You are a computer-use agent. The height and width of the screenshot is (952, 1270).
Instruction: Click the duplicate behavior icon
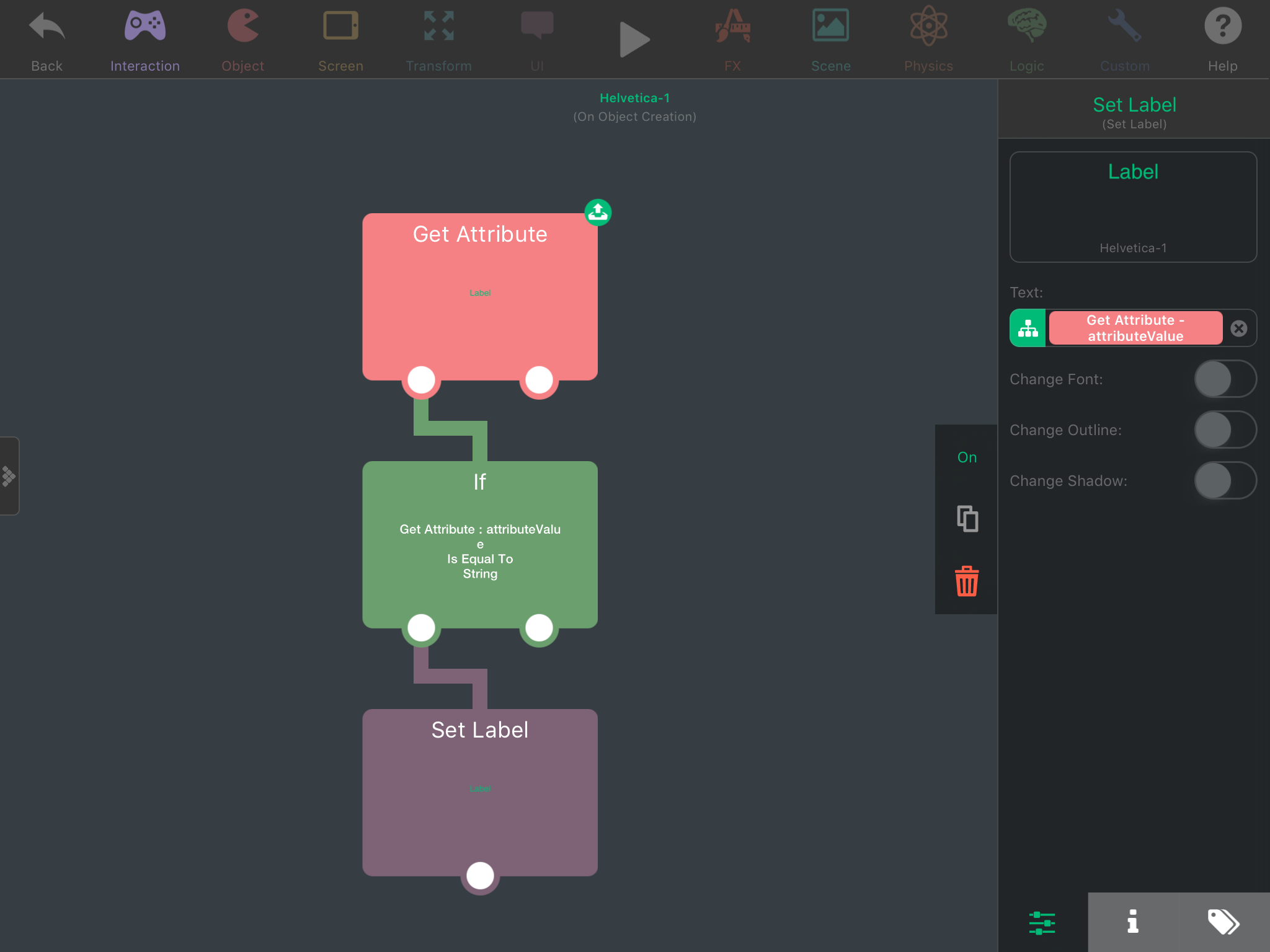967,519
